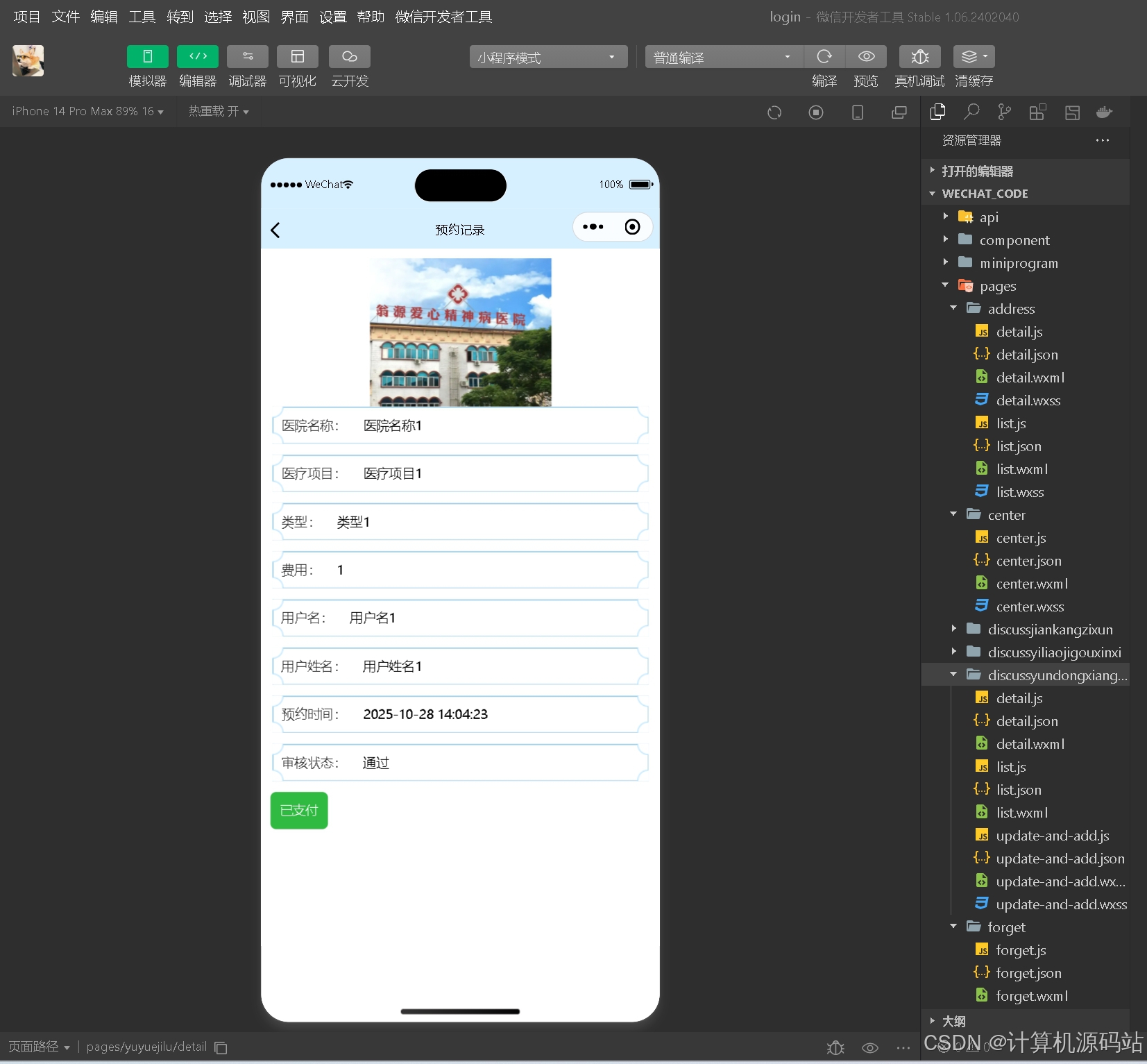Open the 文件 menu
Screen dimensions: 1147x1064
65,17
